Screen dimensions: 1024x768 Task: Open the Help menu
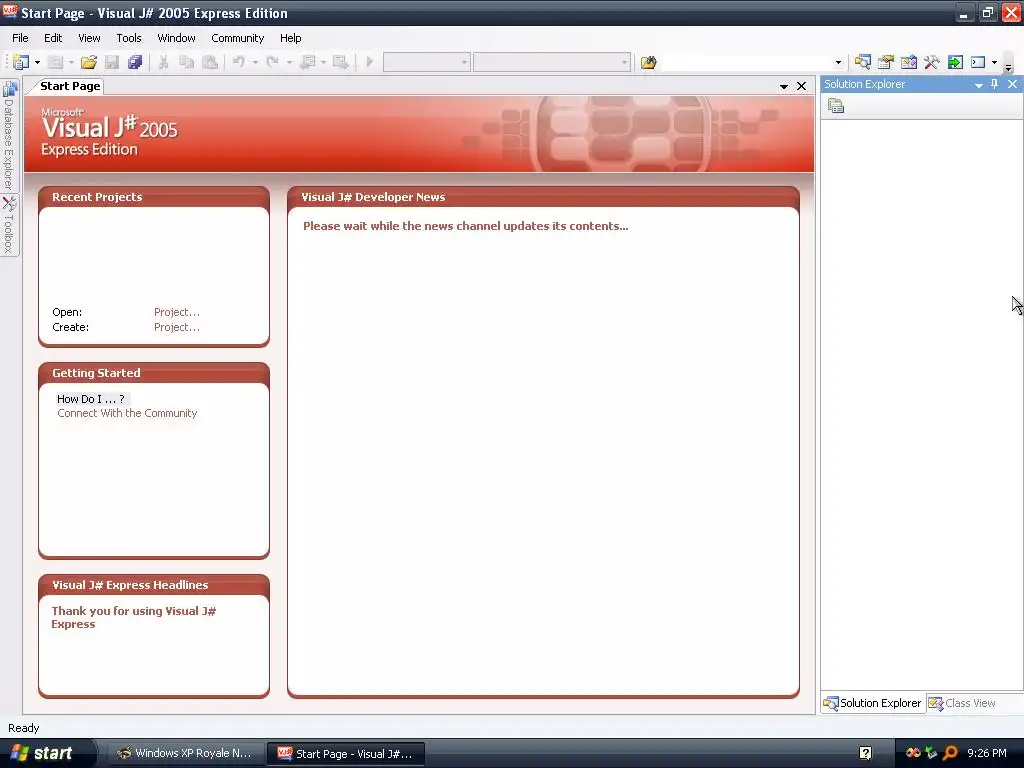click(291, 38)
